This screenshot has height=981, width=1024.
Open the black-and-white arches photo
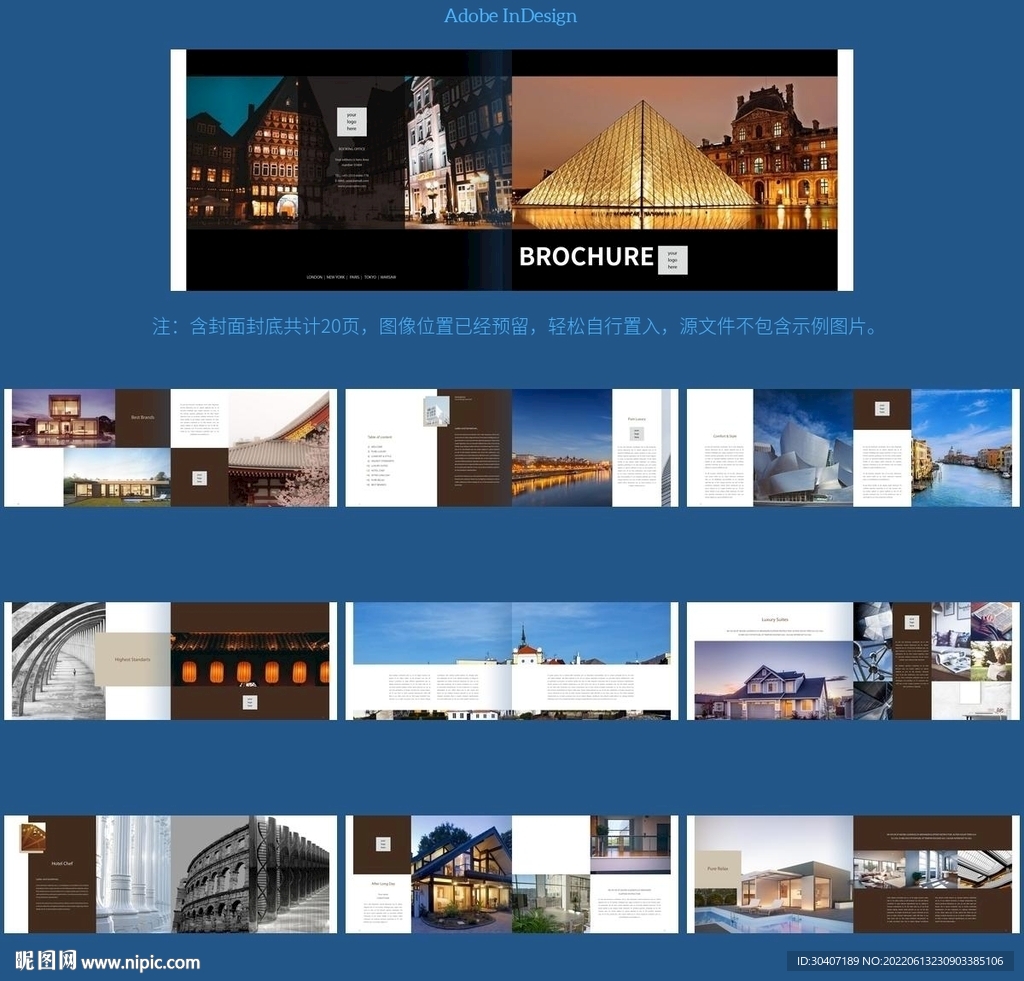click(58, 661)
